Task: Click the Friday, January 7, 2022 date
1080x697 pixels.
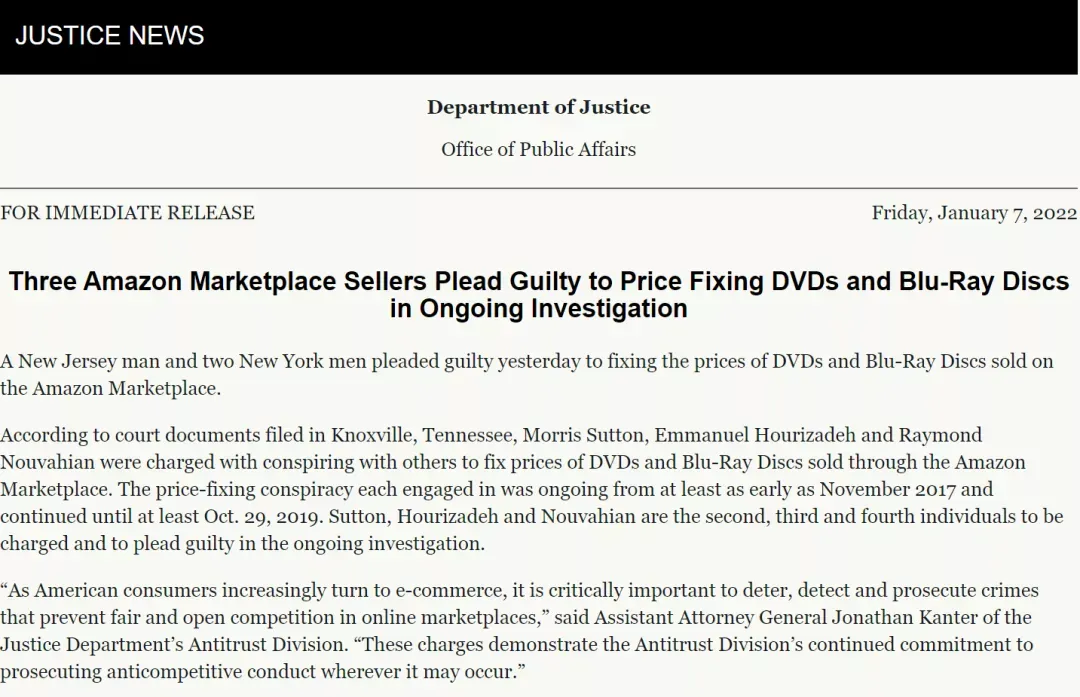Action: click(x=974, y=213)
